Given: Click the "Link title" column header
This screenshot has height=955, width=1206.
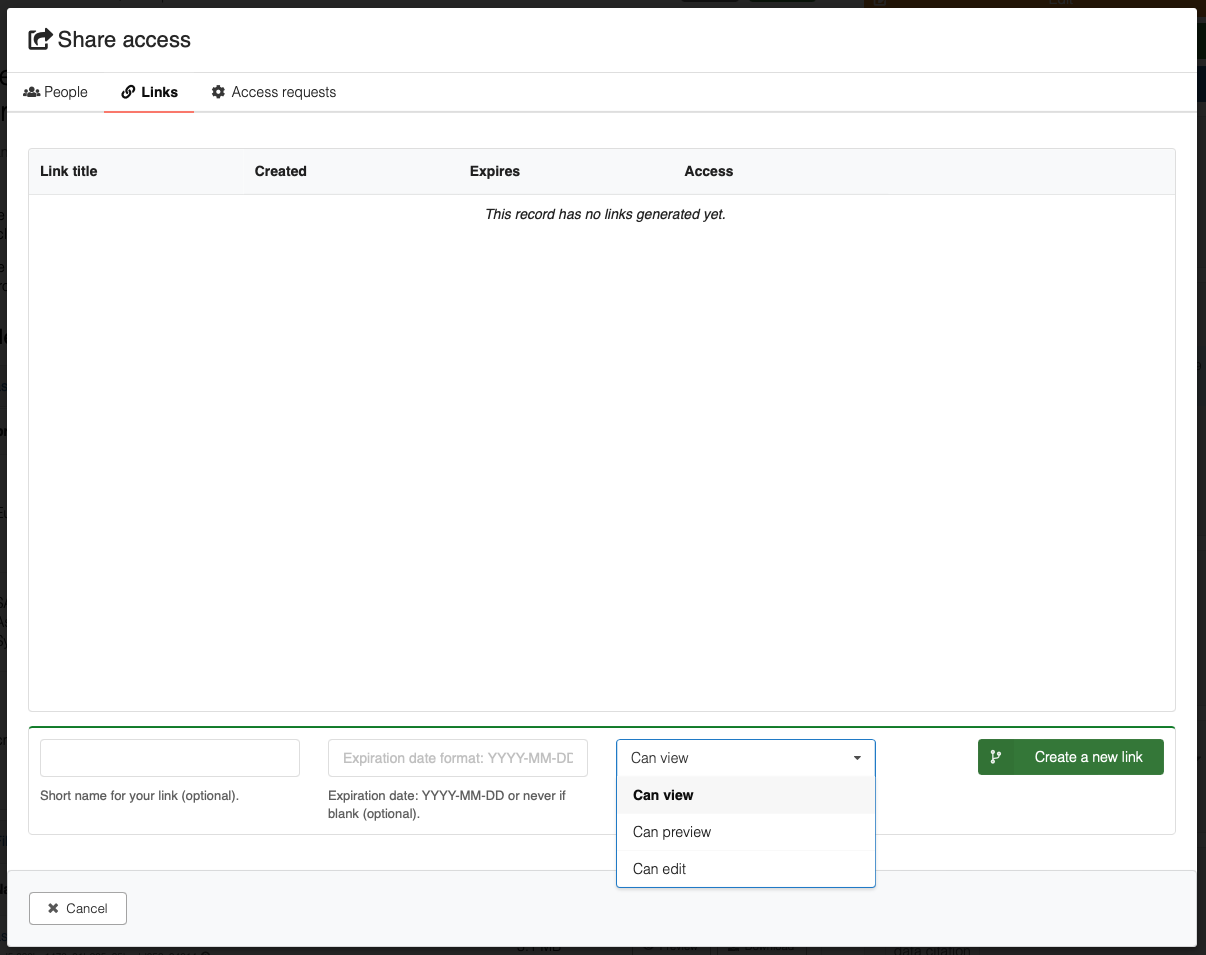Looking at the screenshot, I should pyautogui.click(x=69, y=171).
